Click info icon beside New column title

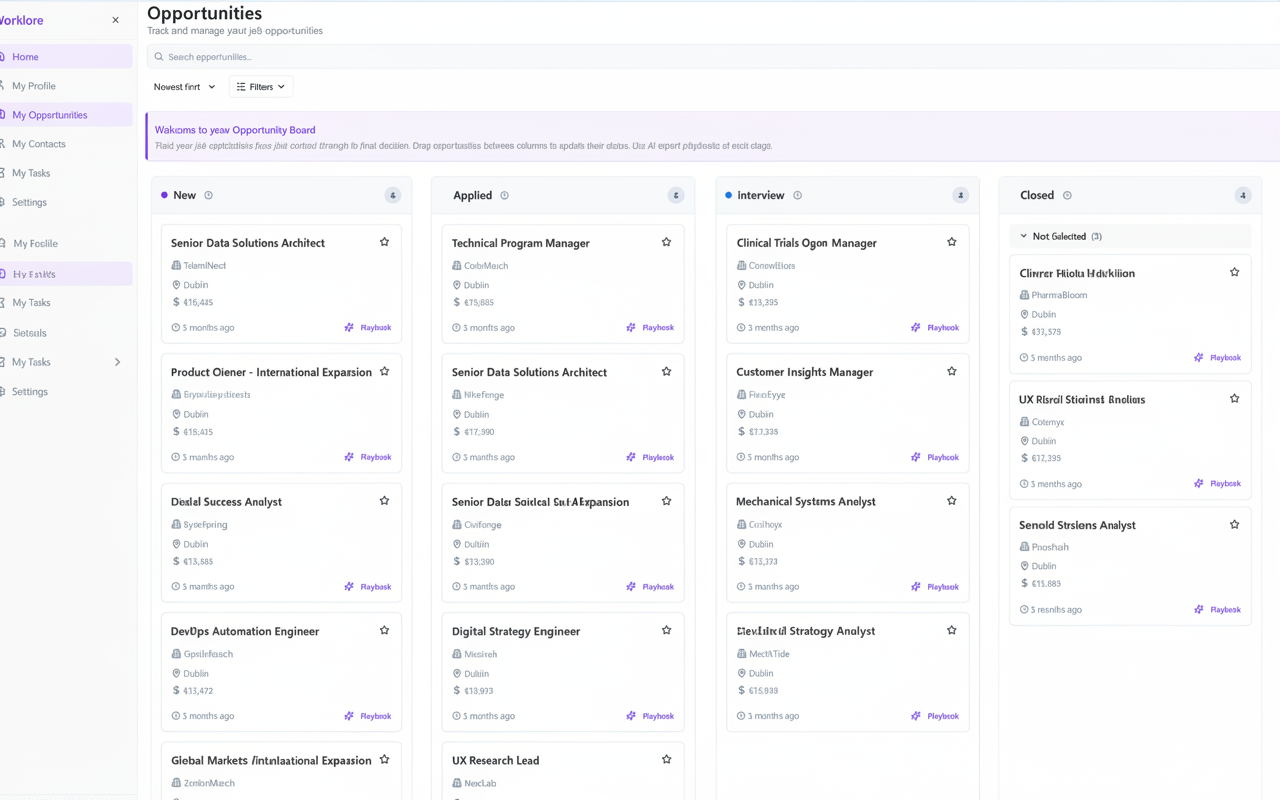tap(208, 196)
